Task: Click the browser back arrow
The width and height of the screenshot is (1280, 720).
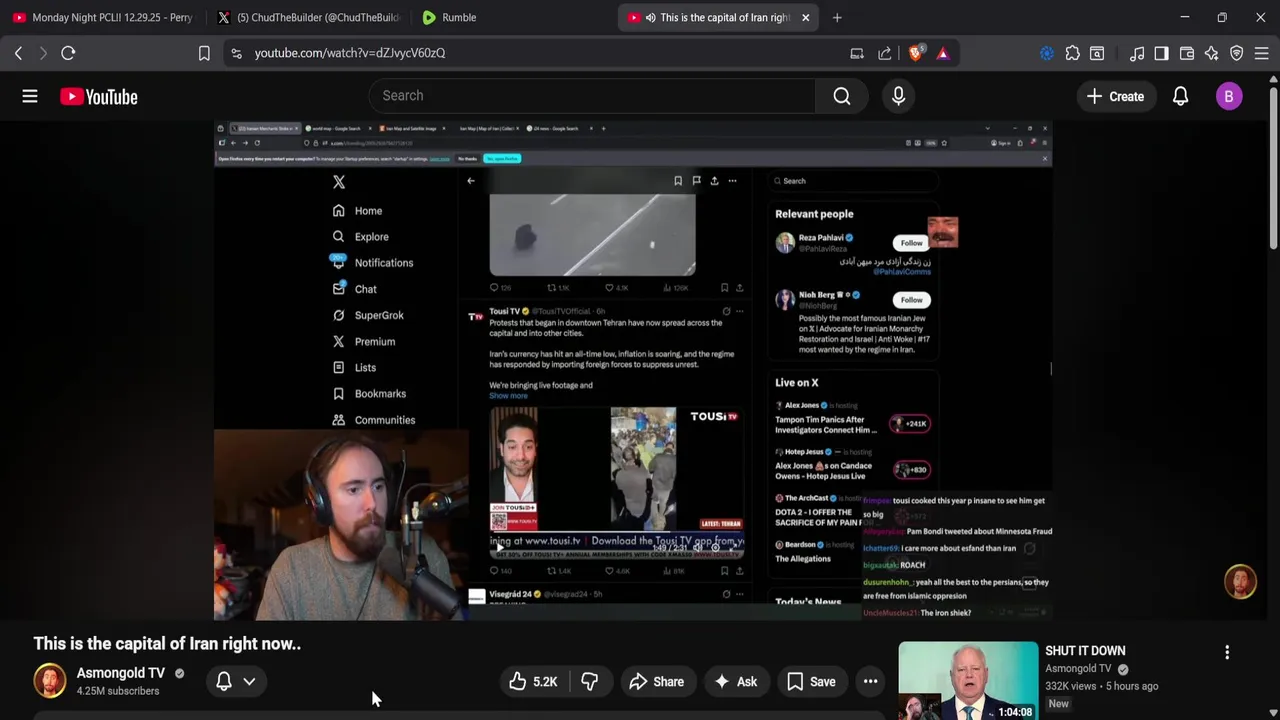Action: [18, 53]
